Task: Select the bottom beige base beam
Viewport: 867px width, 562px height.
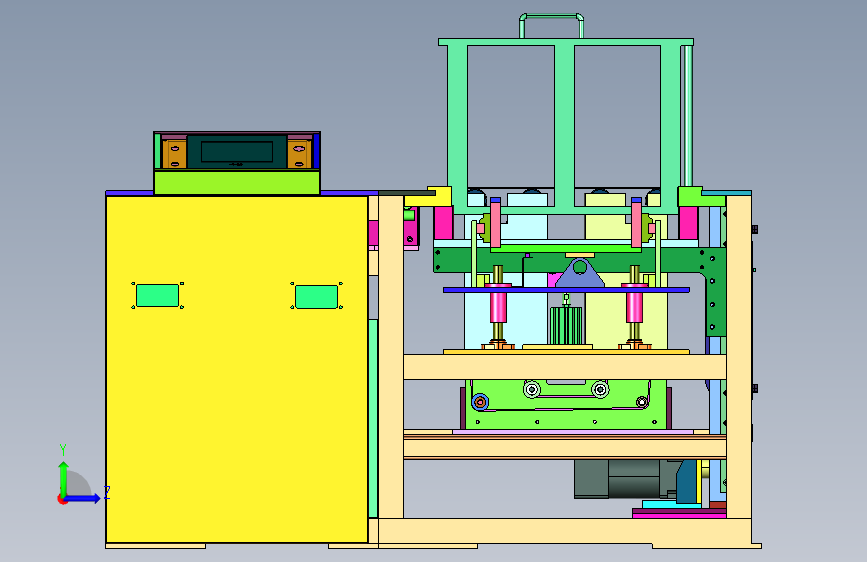Action: pos(565,532)
